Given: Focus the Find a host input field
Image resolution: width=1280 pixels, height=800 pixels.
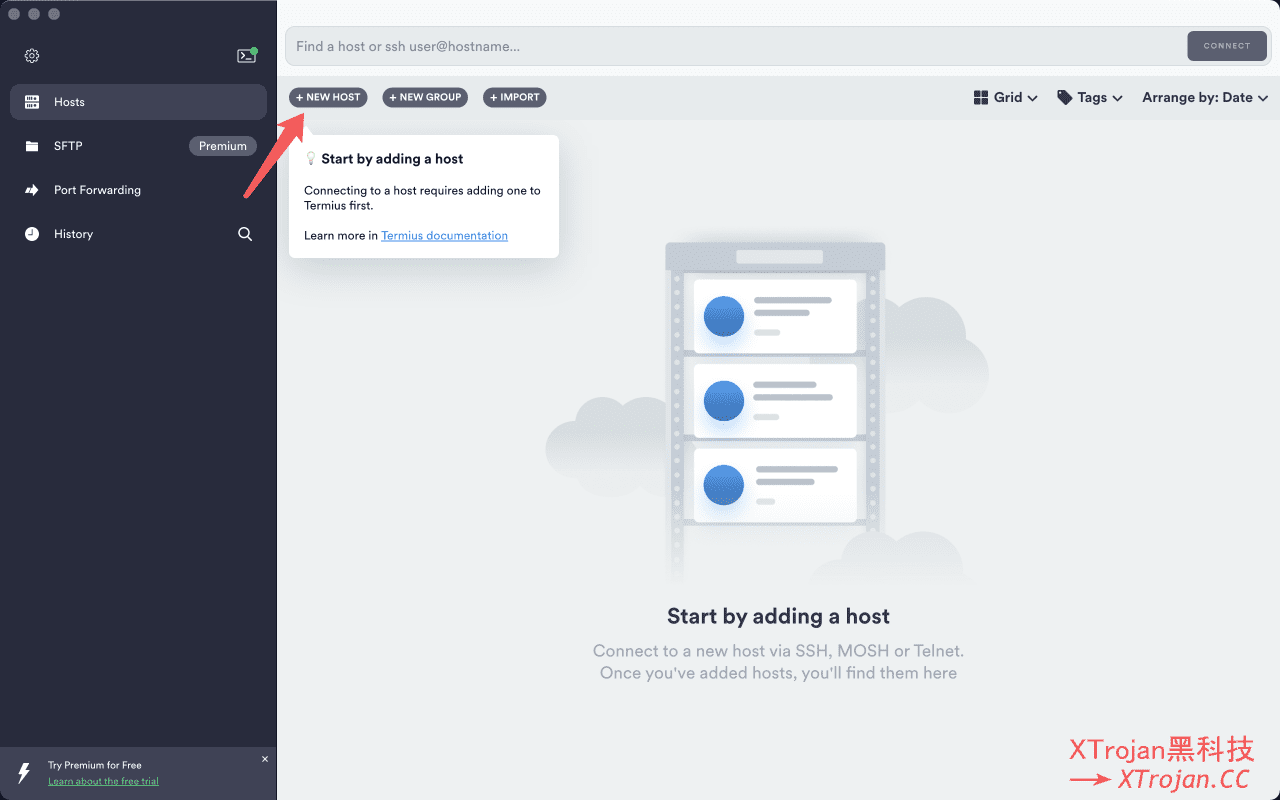Looking at the screenshot, I should pyautogui.click(x=735, y=46).
